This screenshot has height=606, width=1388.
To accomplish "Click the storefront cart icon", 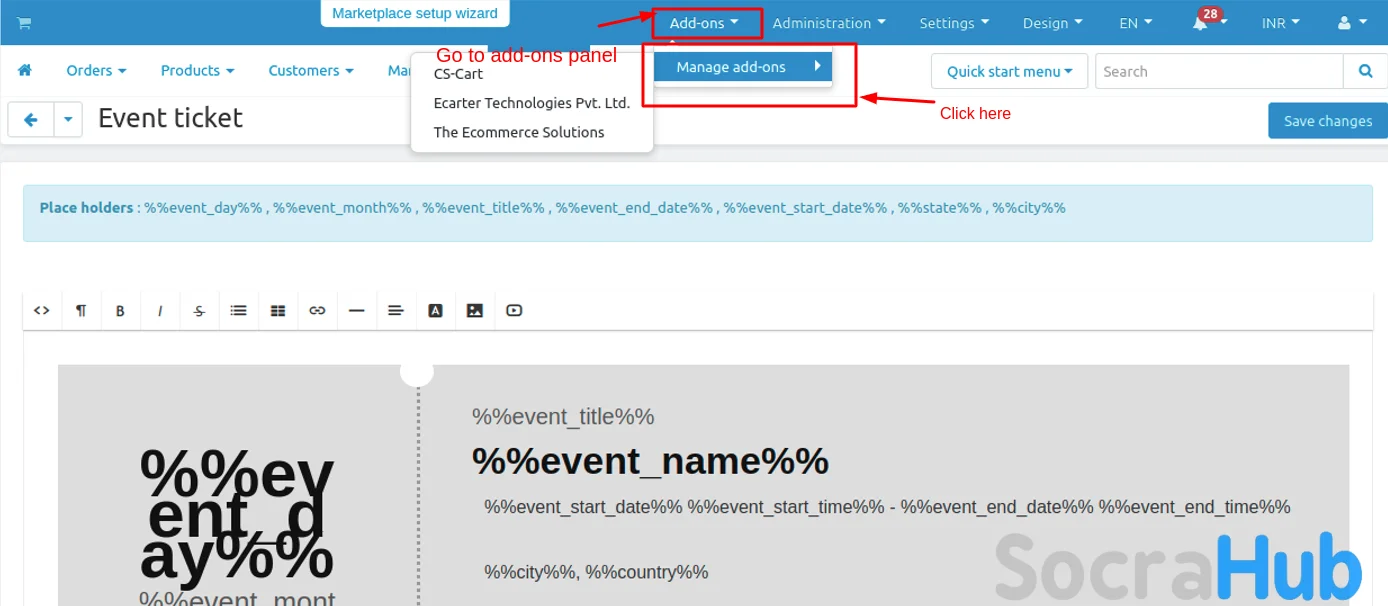I will (x=24, y=23).
